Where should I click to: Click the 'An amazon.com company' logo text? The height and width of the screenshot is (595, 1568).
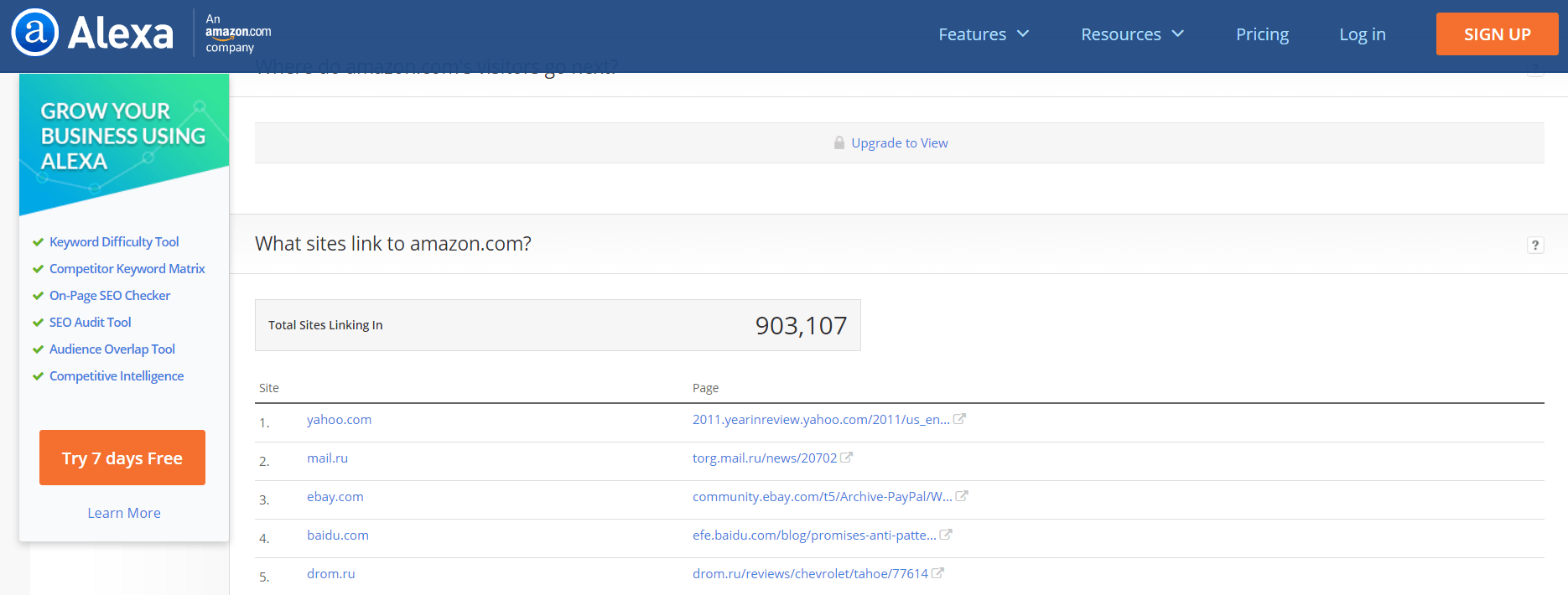pos(238,34)
